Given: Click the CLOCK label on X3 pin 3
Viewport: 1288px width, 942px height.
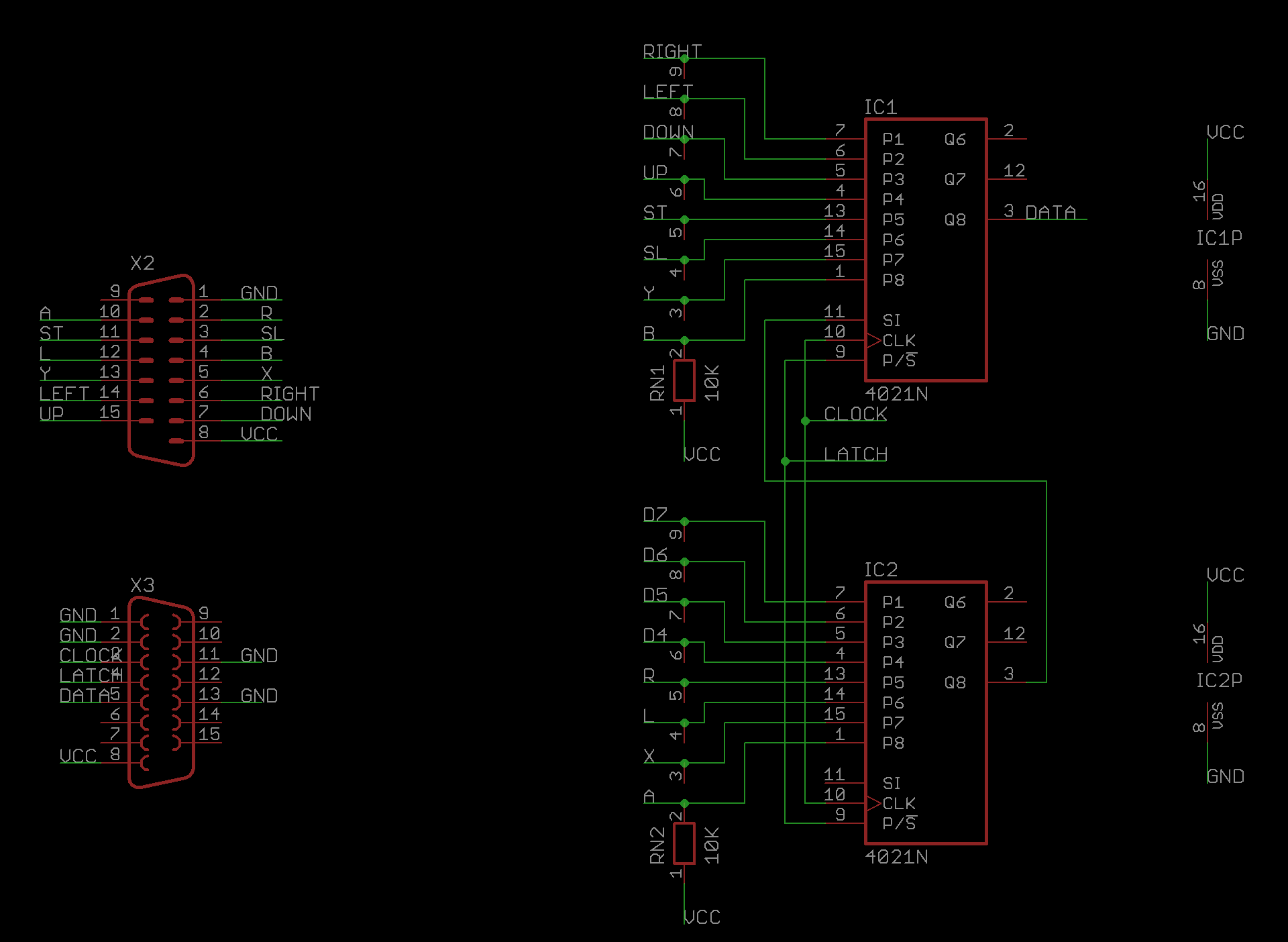Looking at the screenshot, I should click(x=91, y=656).
